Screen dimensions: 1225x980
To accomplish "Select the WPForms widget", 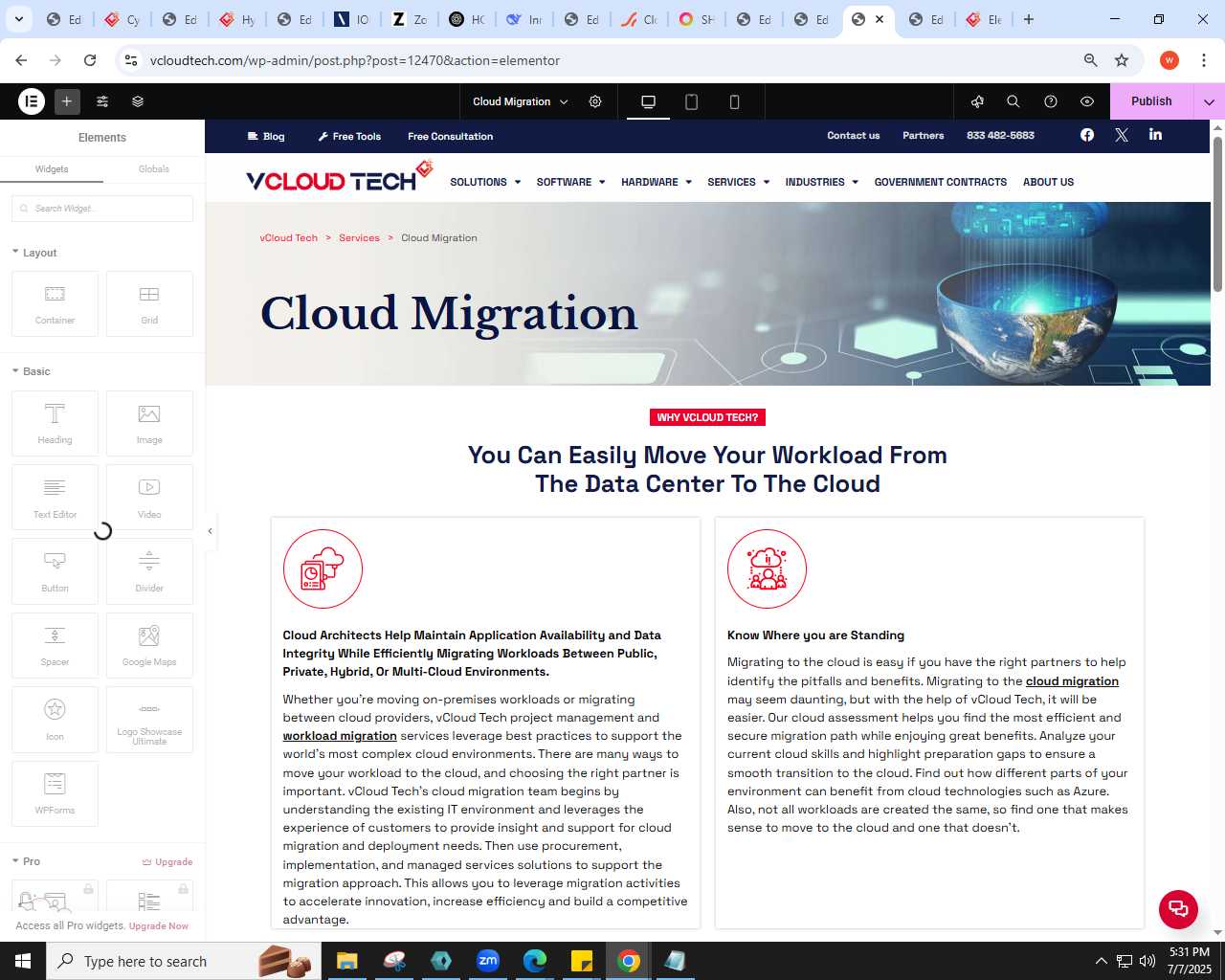I will pos(55,793).
